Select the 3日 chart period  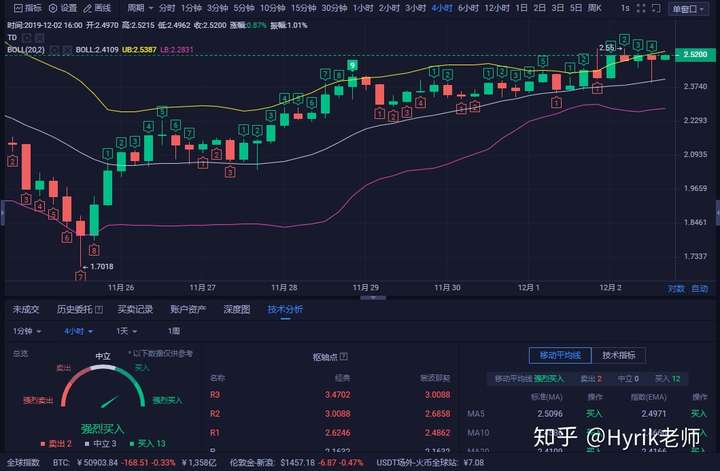click(x=557, y=8)
